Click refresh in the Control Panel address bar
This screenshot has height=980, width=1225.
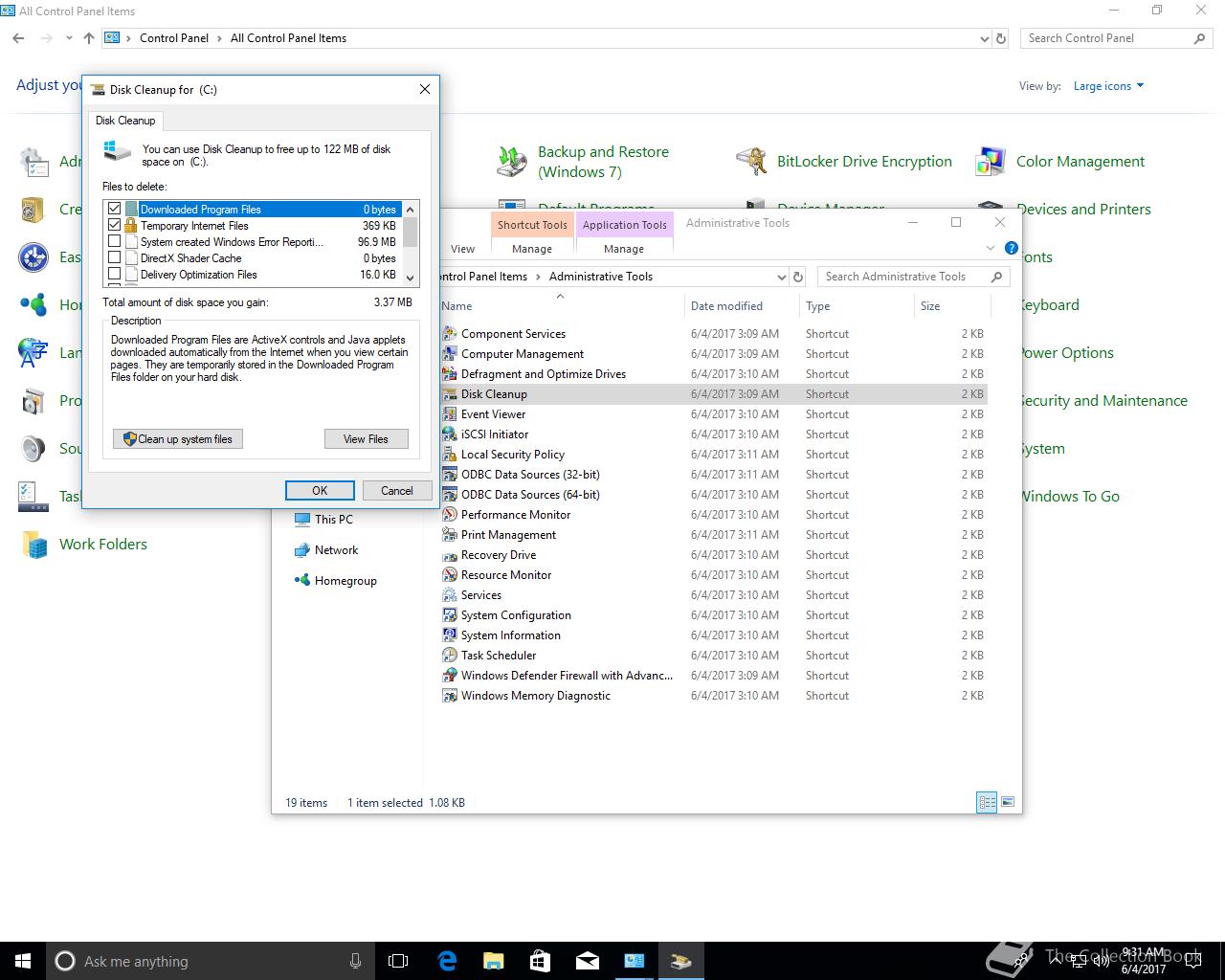pos(1001,38)
